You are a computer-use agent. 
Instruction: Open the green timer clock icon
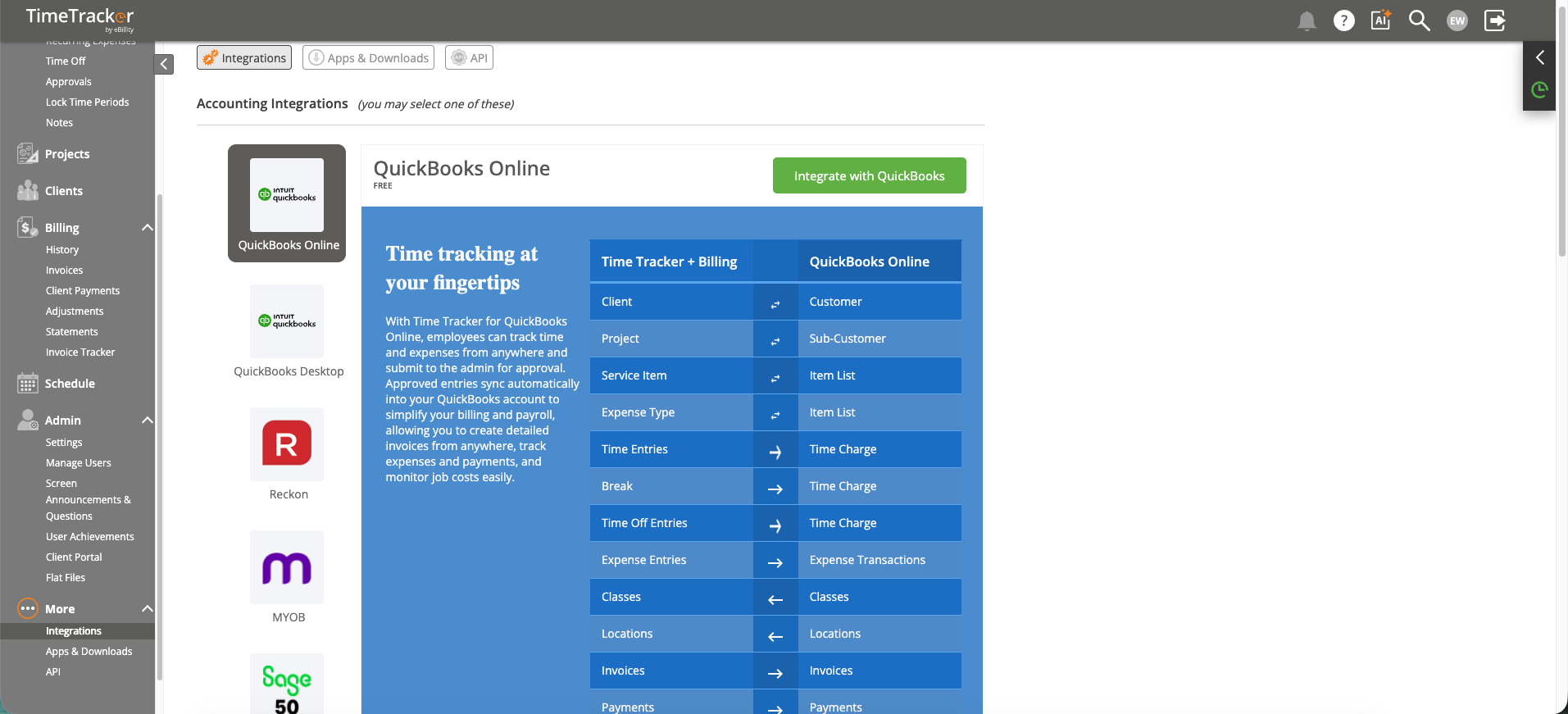pos(1539,90)
